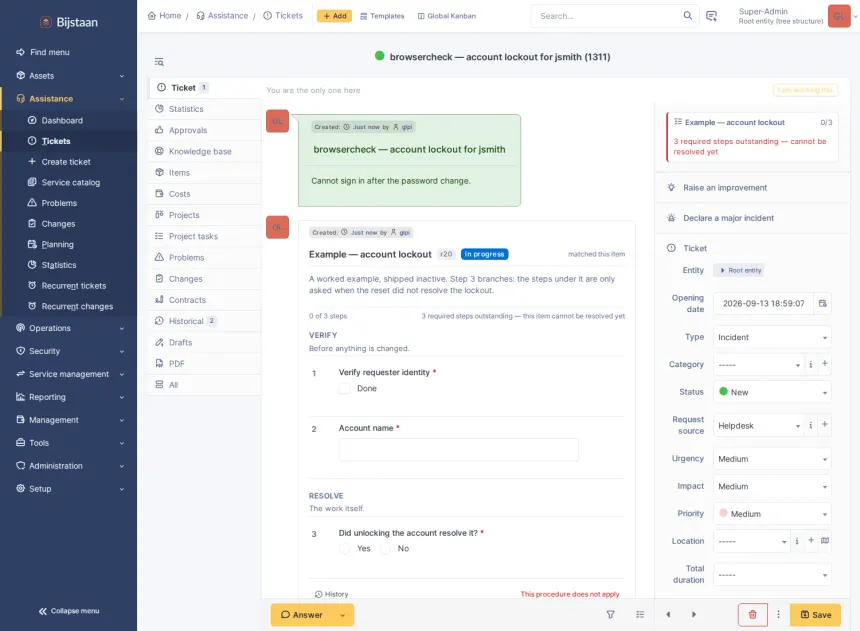Image resolution: width=860 pixels, height=631 pixels.
Task: Add a request source with plus icon
Action: [824, 425]
